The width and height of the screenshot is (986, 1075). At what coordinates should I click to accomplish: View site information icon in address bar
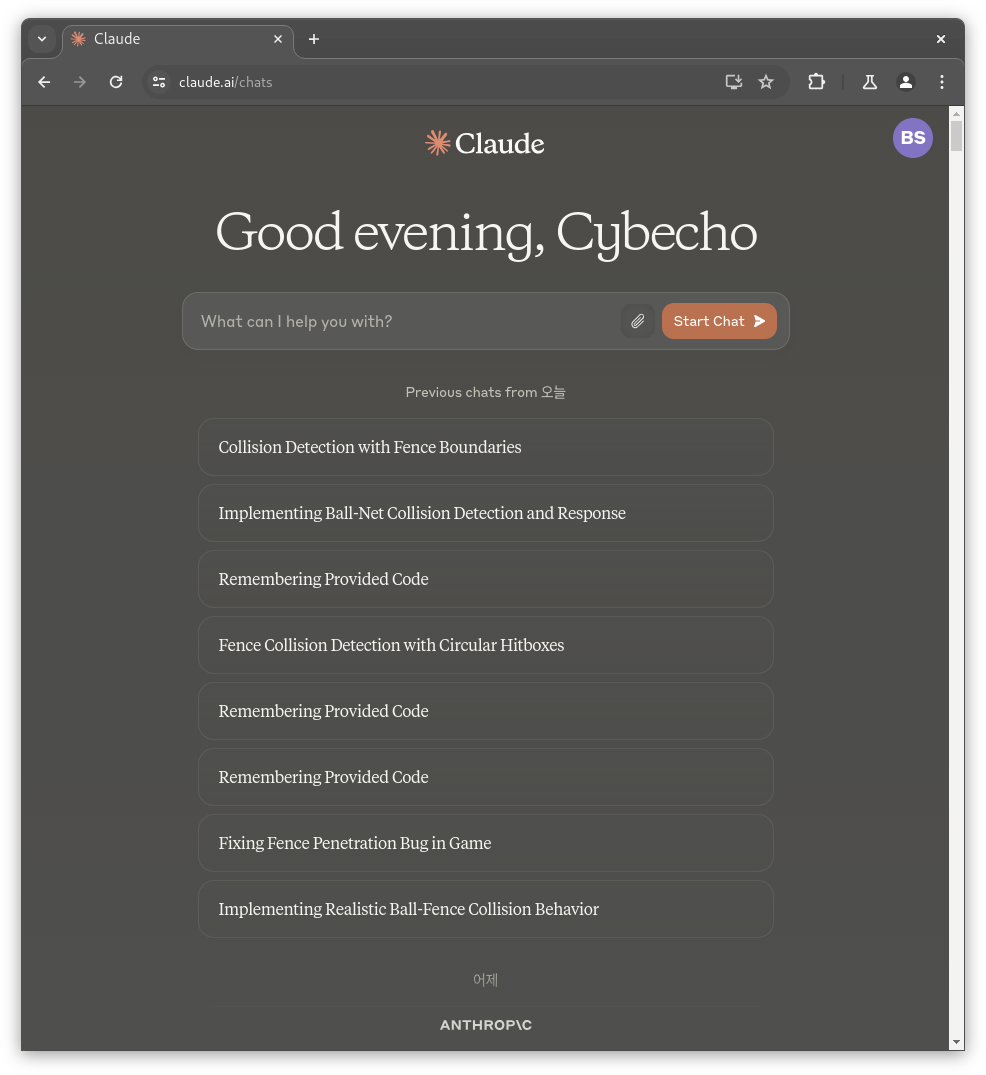[159, 82]
